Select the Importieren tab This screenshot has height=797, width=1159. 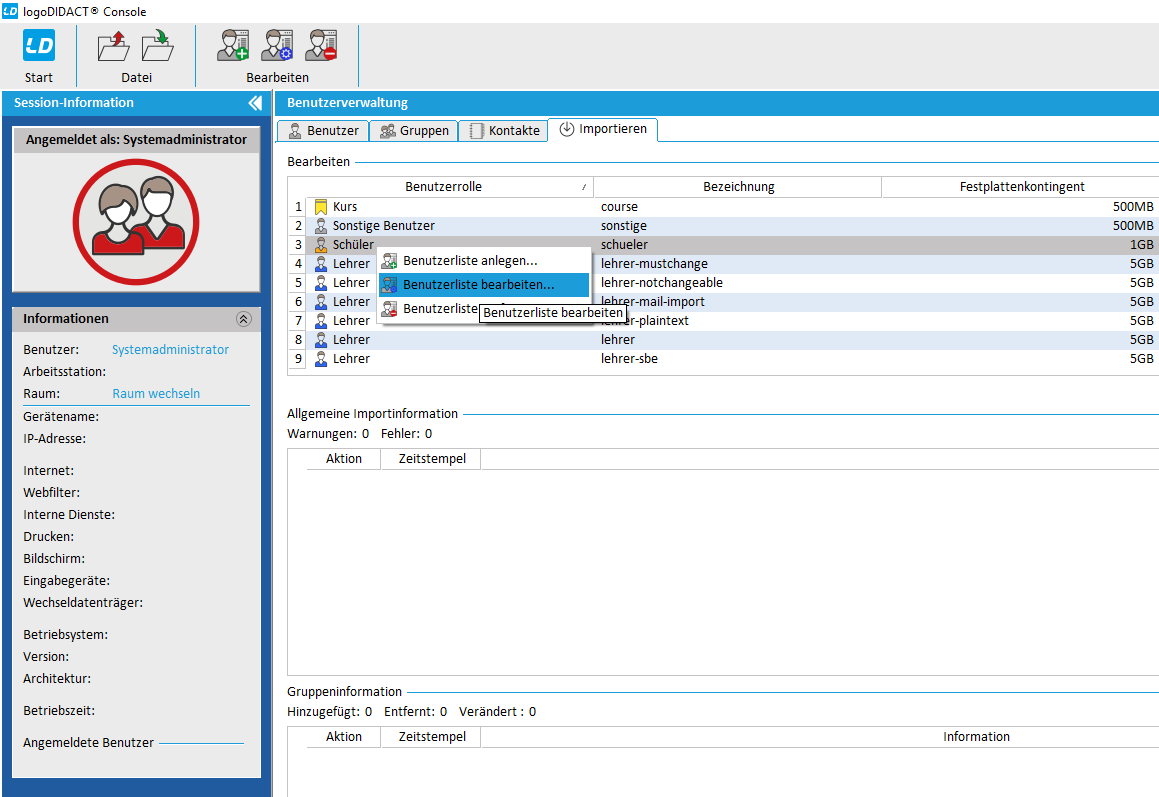click(x=603, y=129)
